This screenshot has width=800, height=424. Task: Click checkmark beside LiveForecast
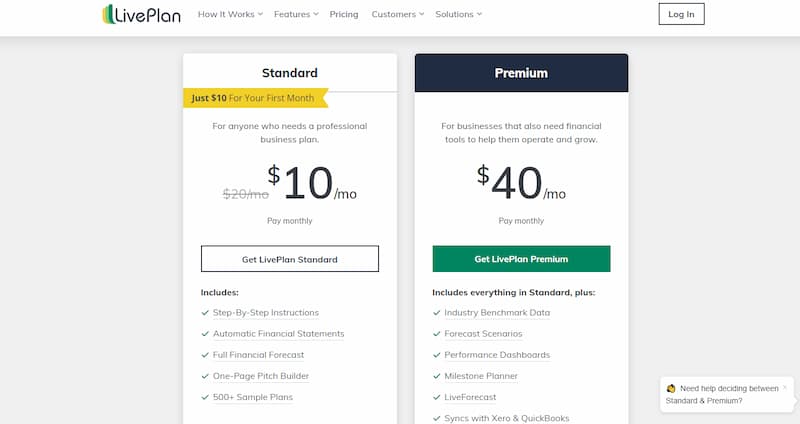point(437,397)
